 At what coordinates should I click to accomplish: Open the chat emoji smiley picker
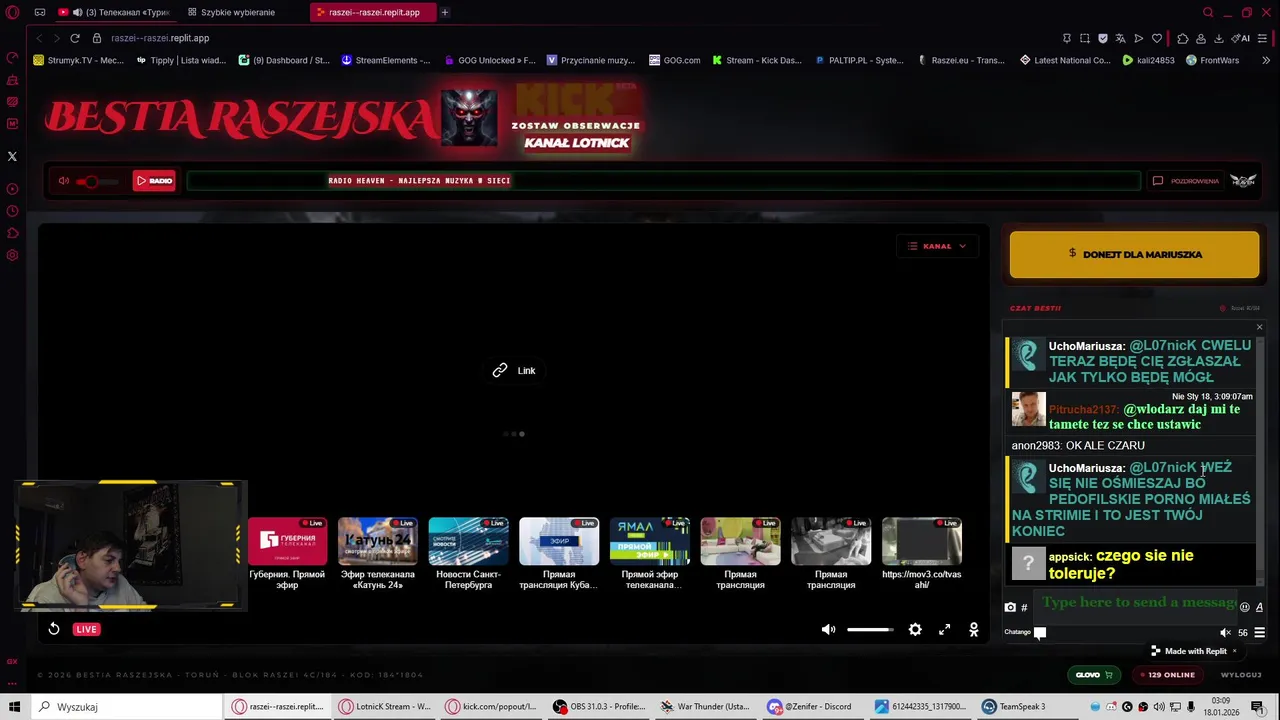1245,607
